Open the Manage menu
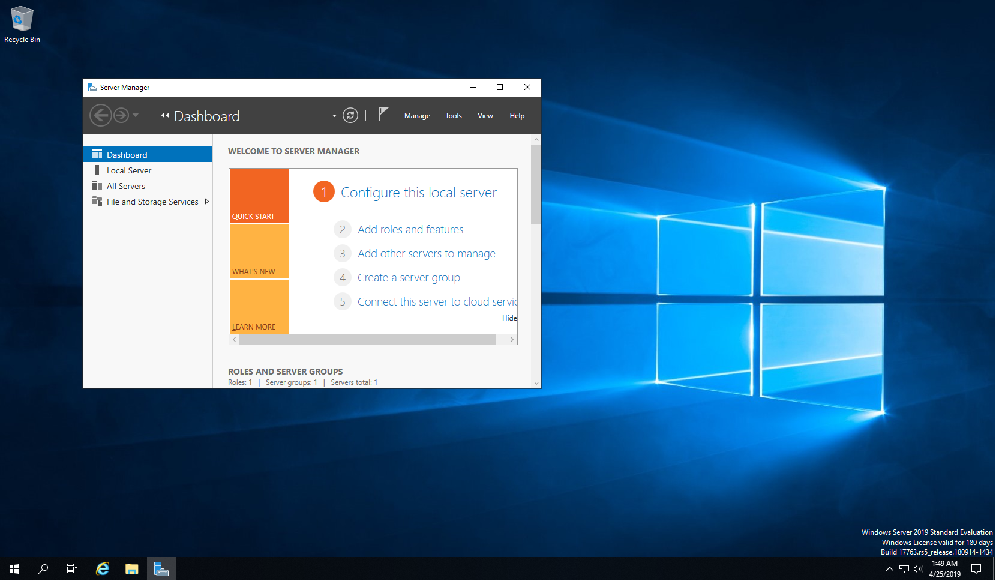 [417, 115]
